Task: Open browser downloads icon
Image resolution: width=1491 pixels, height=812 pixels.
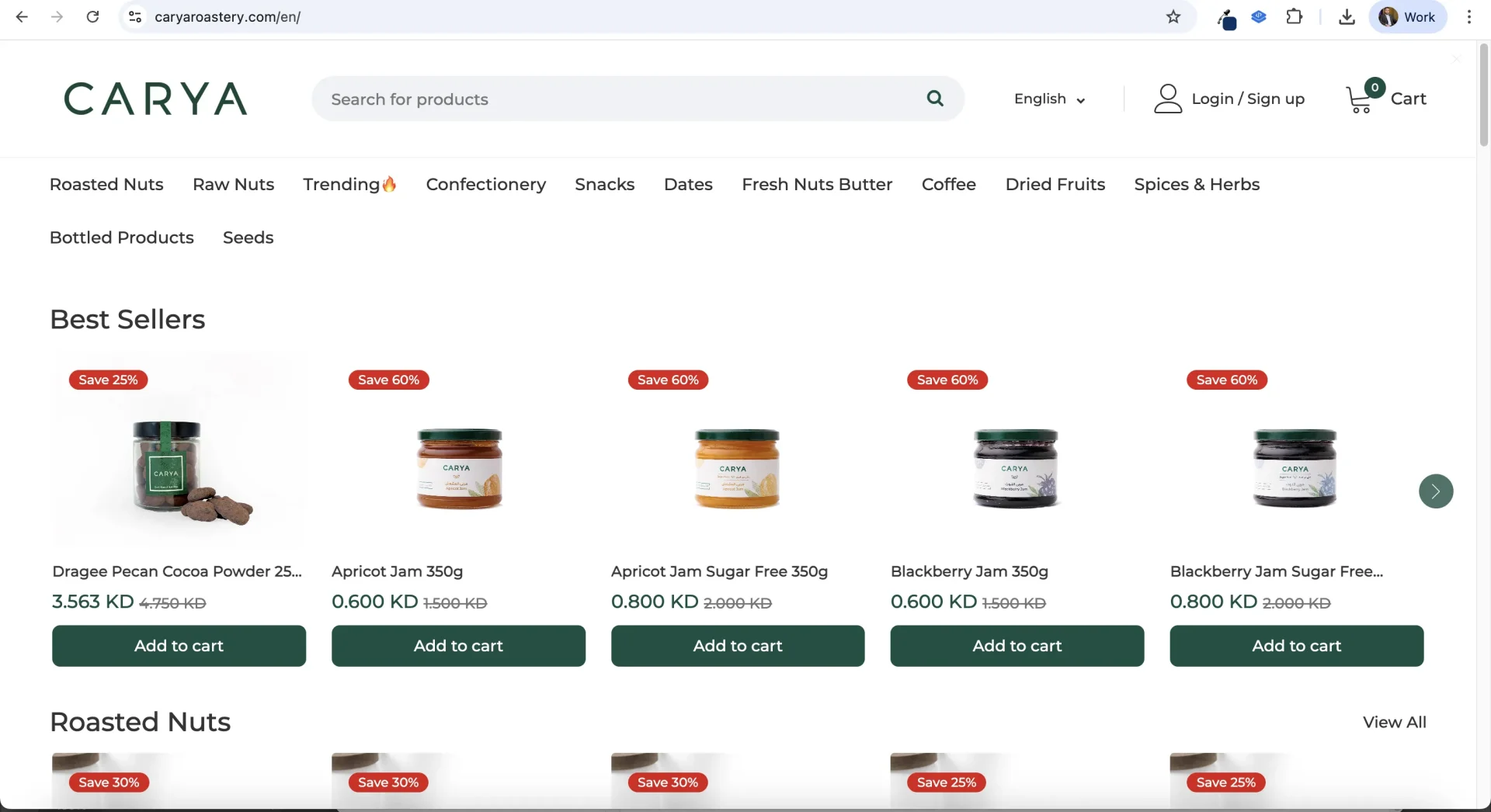Action: pyautogui.click(x=1347, y=17)
